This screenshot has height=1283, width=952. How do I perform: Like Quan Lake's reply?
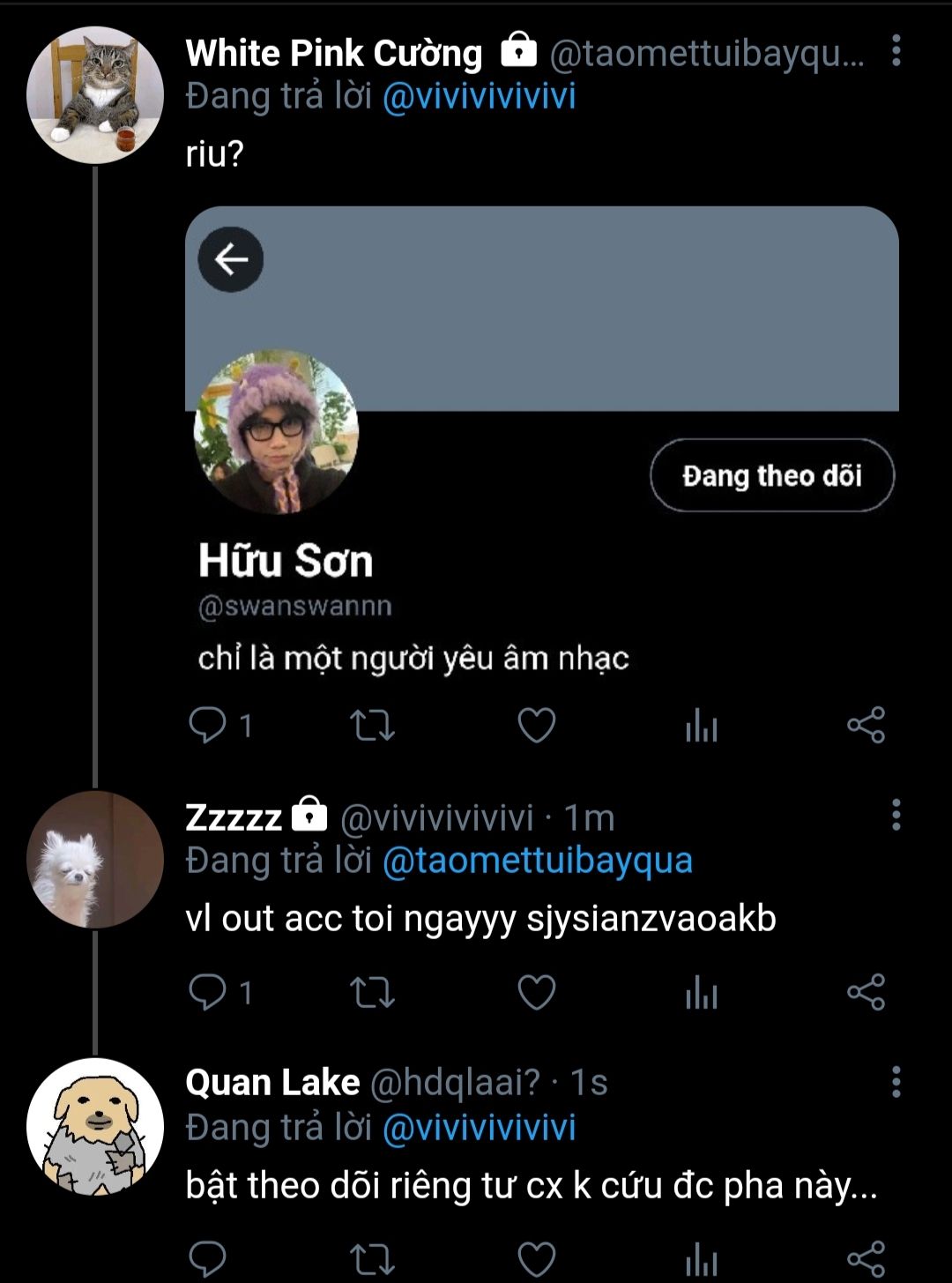click(536, 1259)
